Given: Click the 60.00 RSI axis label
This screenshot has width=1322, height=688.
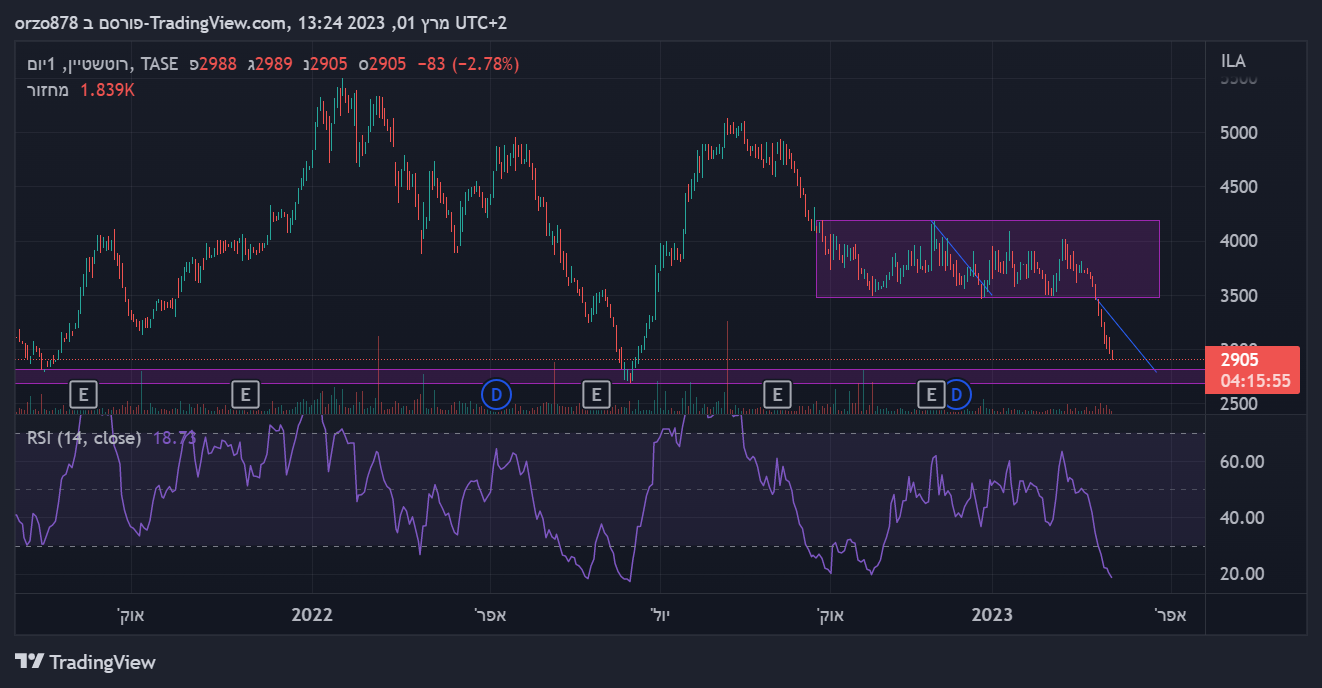Looking at the screenshot, I should [x=1243, y=462].
